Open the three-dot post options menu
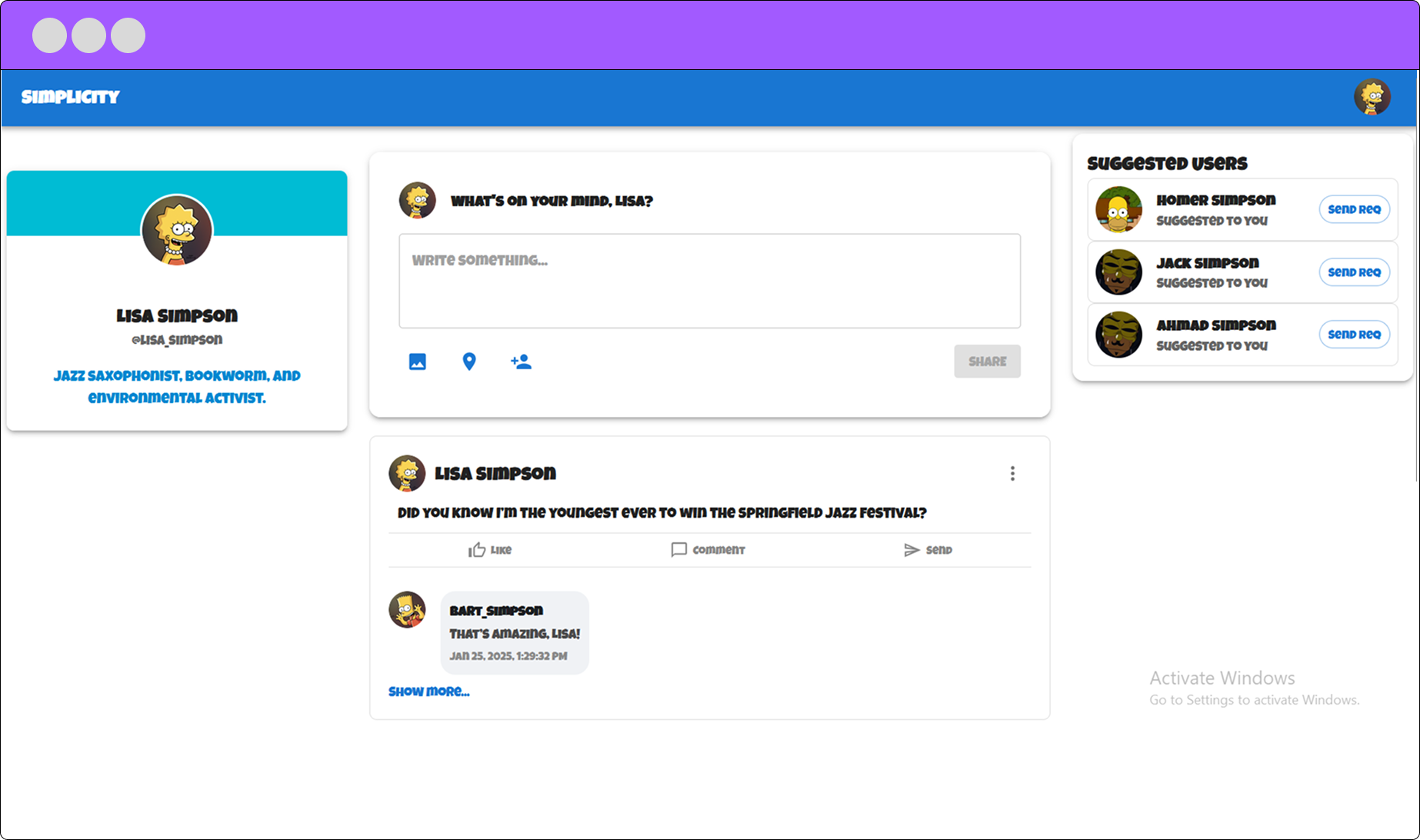Viewport: 1420px width, 840px height. click(x=1012, y=474)
